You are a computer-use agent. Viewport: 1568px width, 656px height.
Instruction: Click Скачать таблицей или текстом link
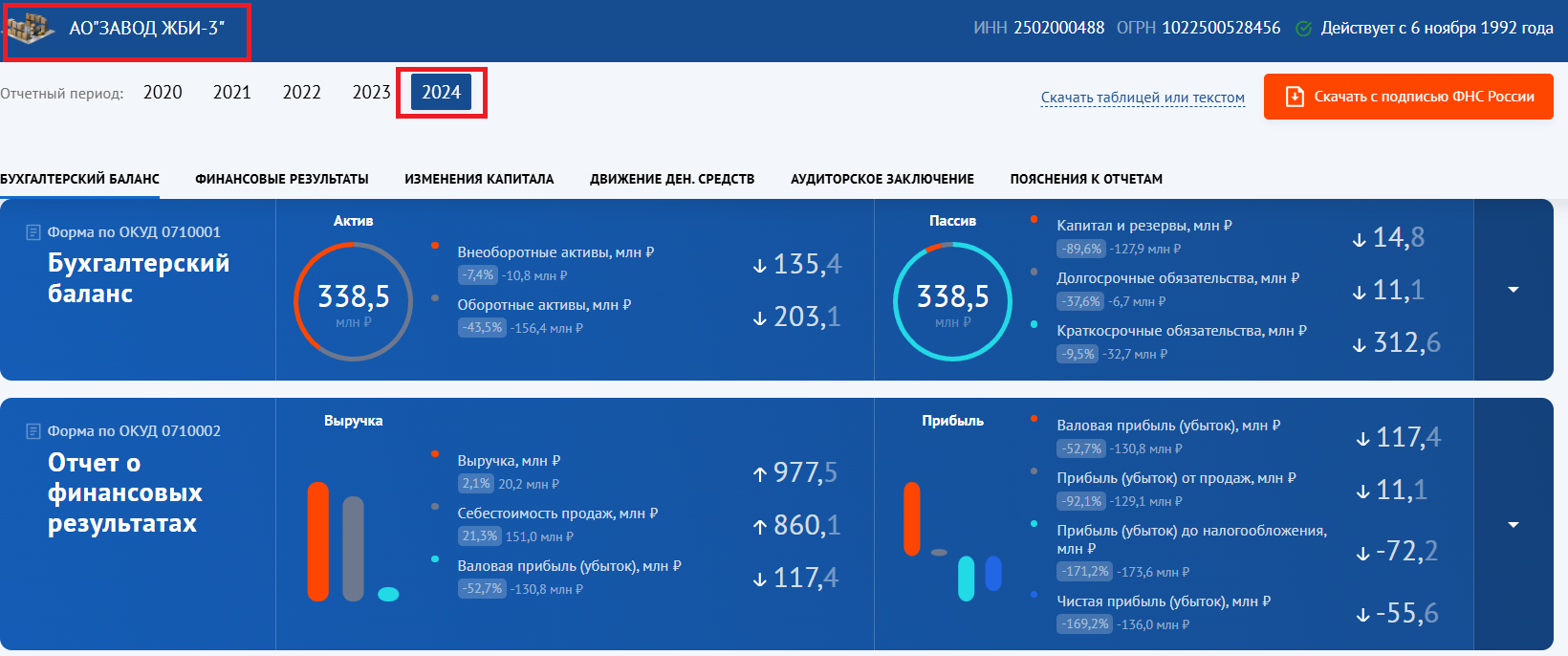point(1143,98)
